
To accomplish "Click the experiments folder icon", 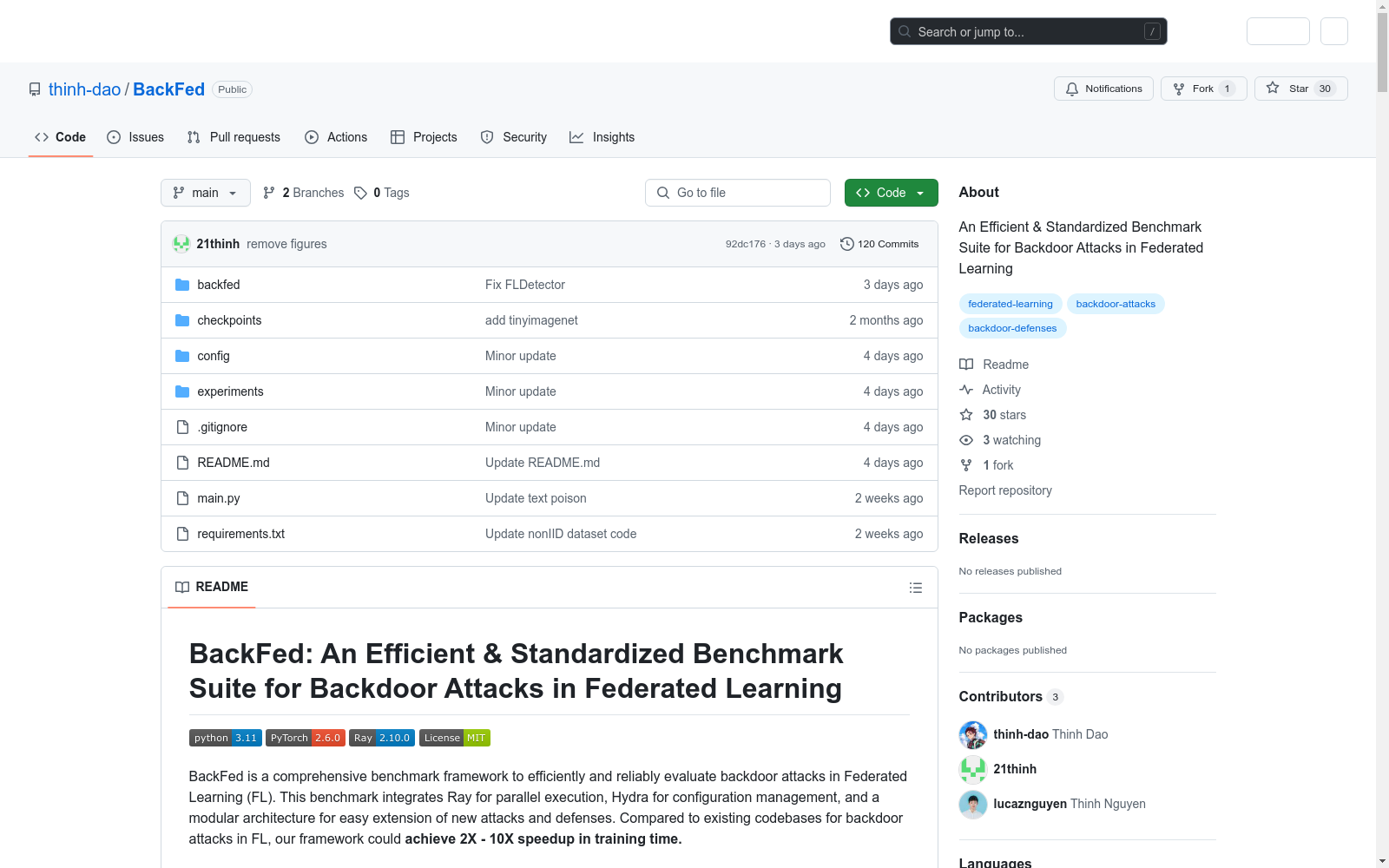I will point(182,391).
